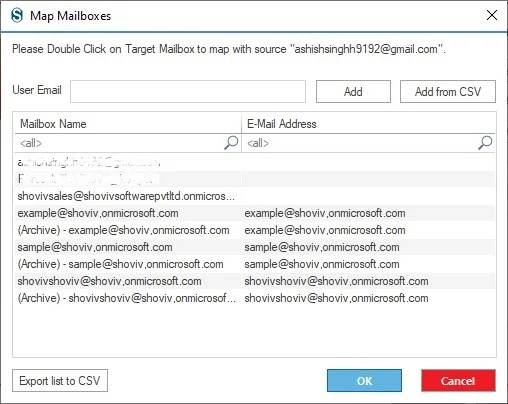
Task: Select the shovivsales@shovivsoftwarepvtltd mailbox row
Action: coord(255,196)
